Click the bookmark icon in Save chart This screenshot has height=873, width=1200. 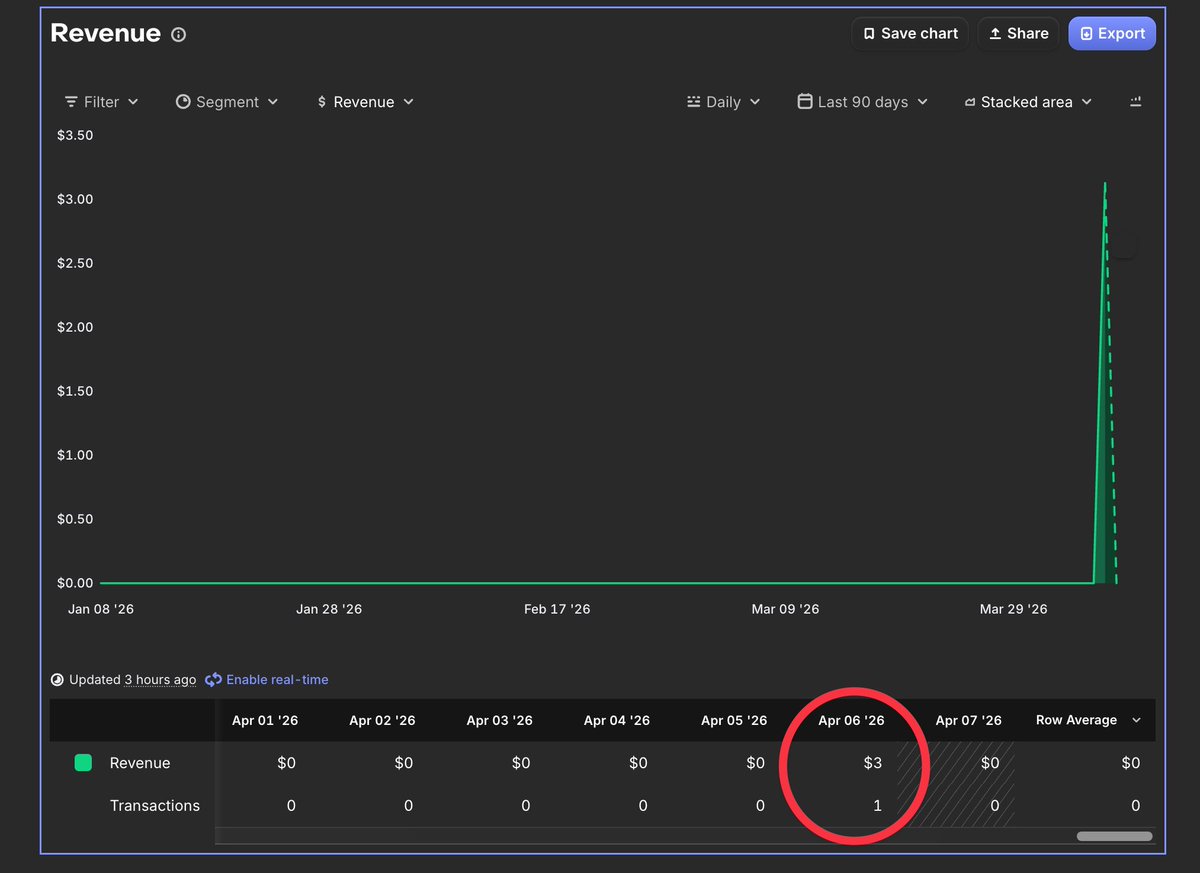coord(869,34)
